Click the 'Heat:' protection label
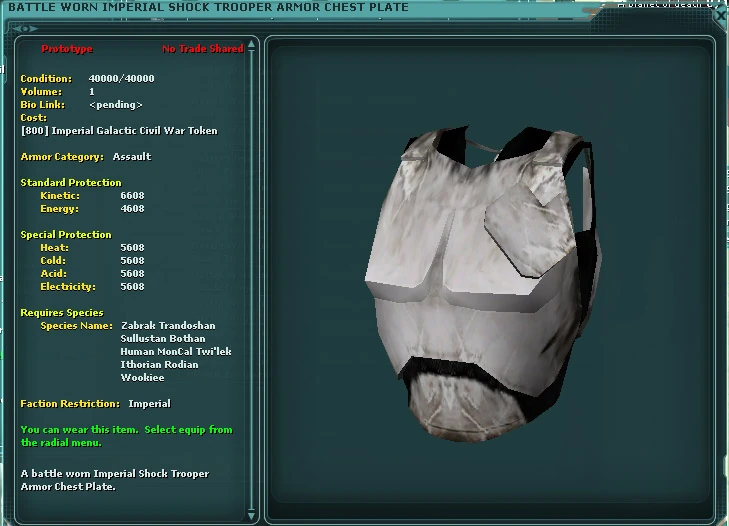Image resolution: width=729 pixels, height=526 pixels. 54,248
